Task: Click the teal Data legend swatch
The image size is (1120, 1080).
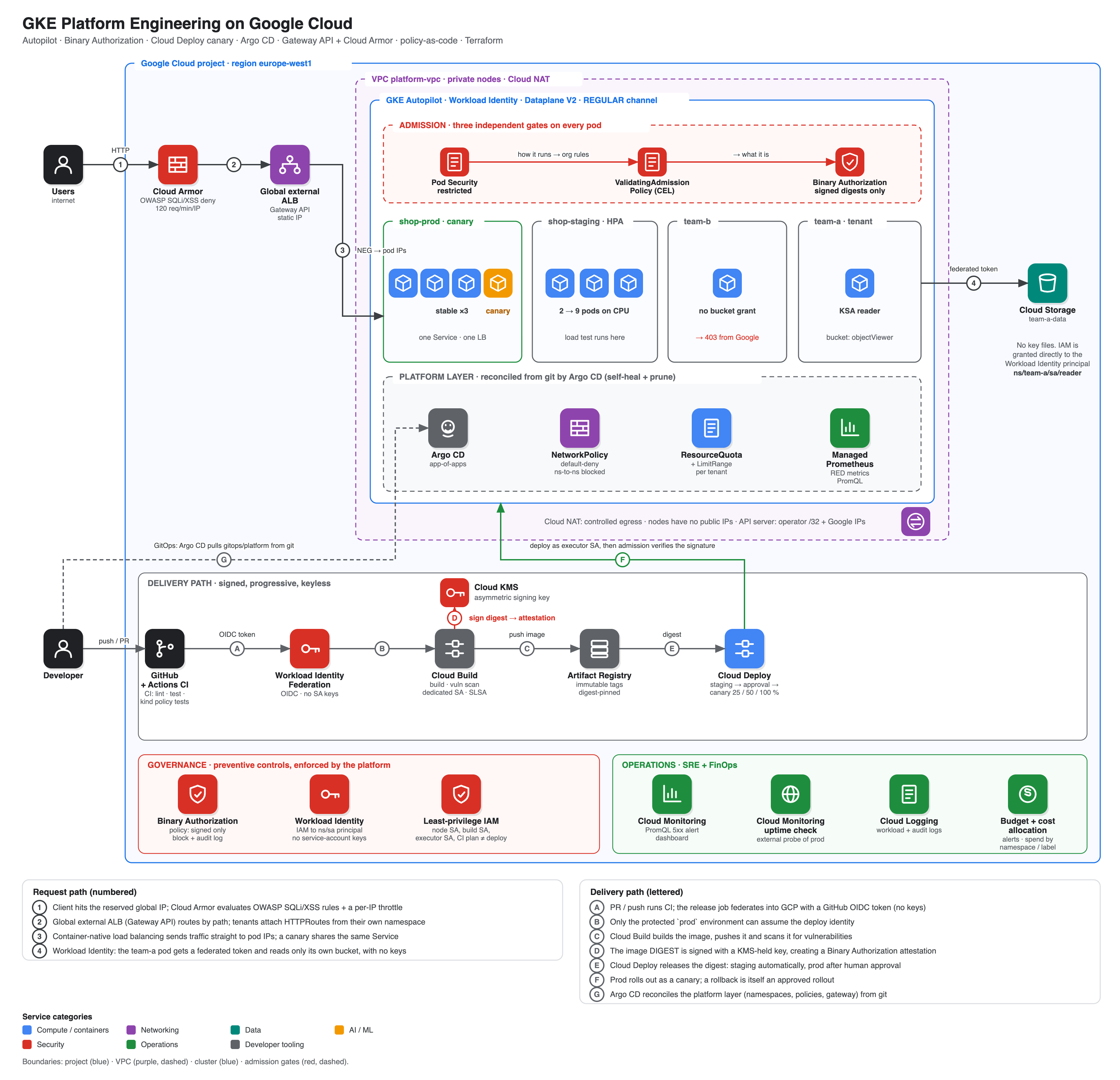Action: coord(235,1030)
